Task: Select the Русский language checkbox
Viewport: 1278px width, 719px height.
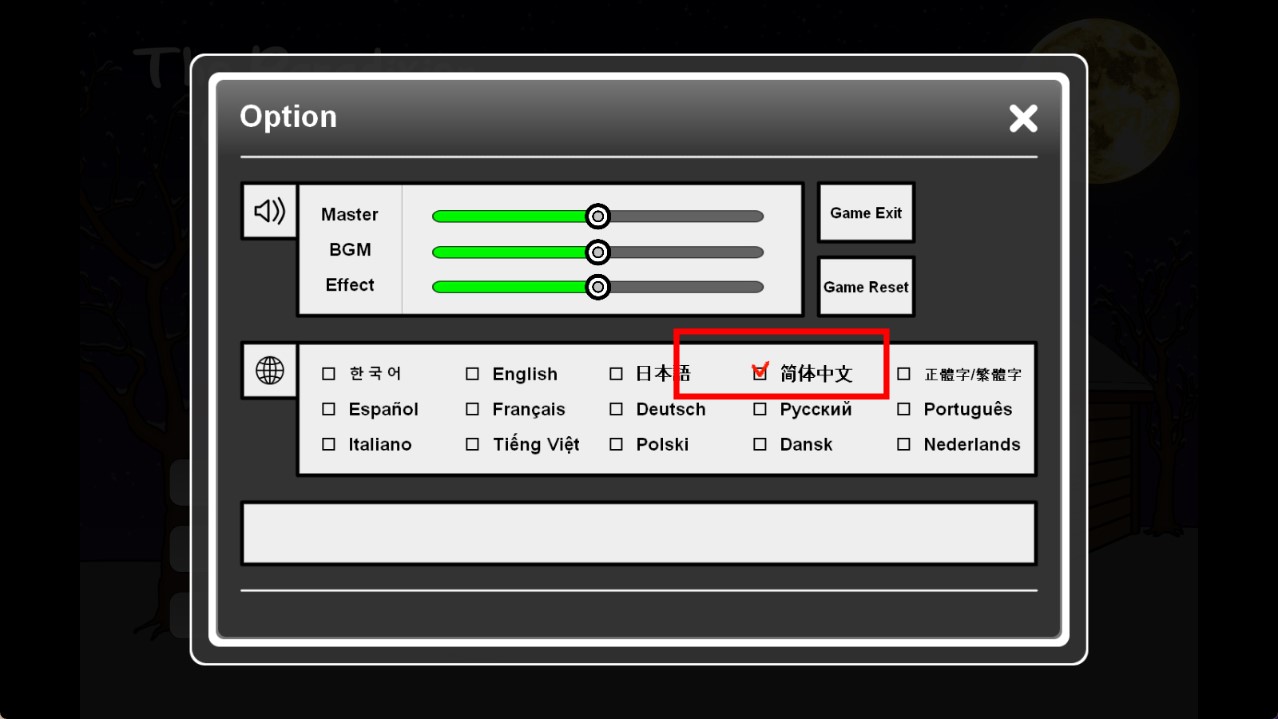Action: (x=760, y=409)
